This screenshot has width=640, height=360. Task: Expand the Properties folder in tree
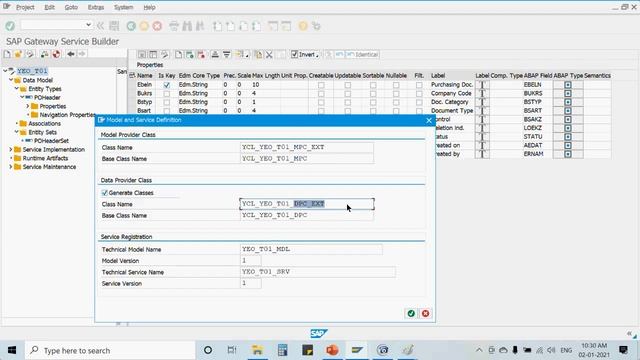[28, 106]
